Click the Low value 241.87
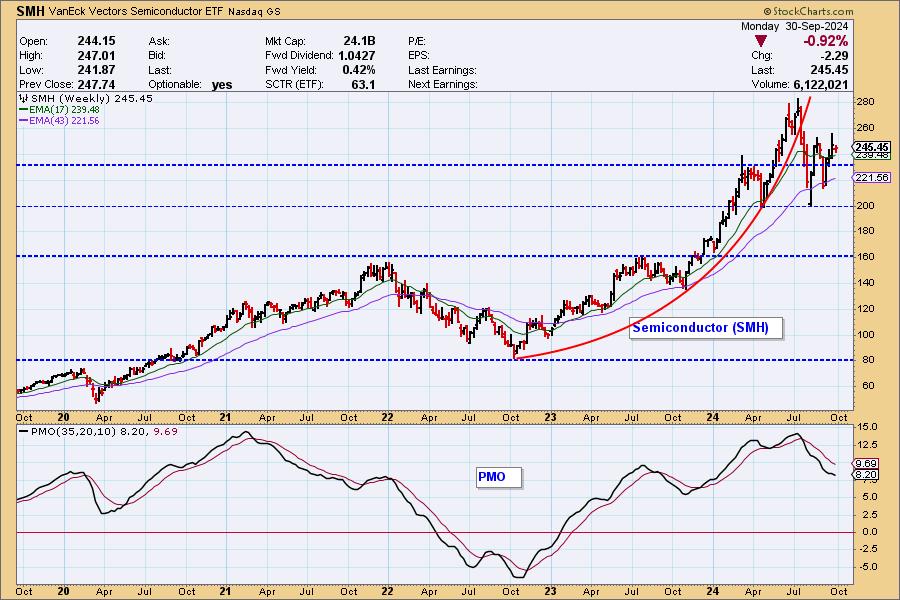This screenshot has height=600, width=900. pyautogui.click(x=96, y=69)
